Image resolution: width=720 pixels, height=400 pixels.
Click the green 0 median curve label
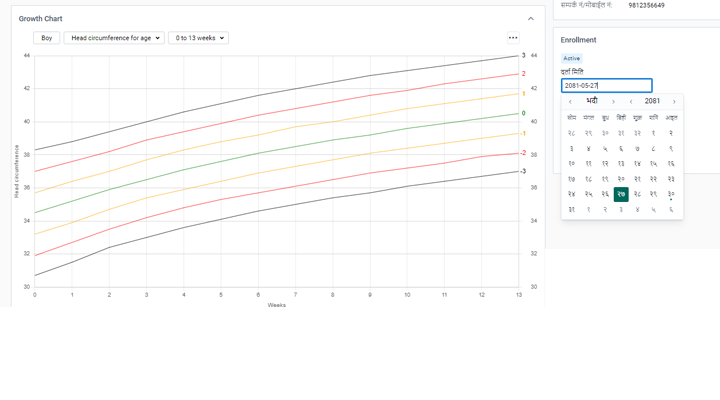pyautogui.click(x=523, y=113)
